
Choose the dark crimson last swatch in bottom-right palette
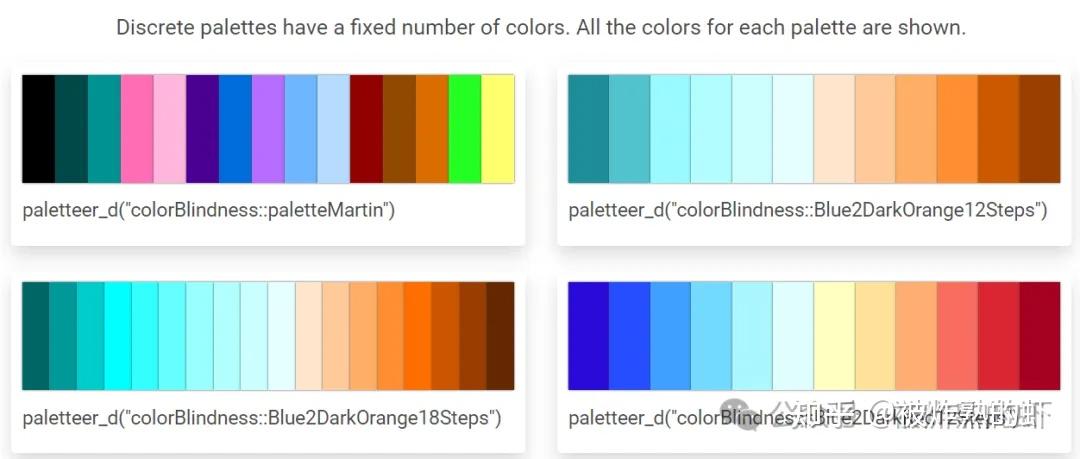click(1040, 336)
